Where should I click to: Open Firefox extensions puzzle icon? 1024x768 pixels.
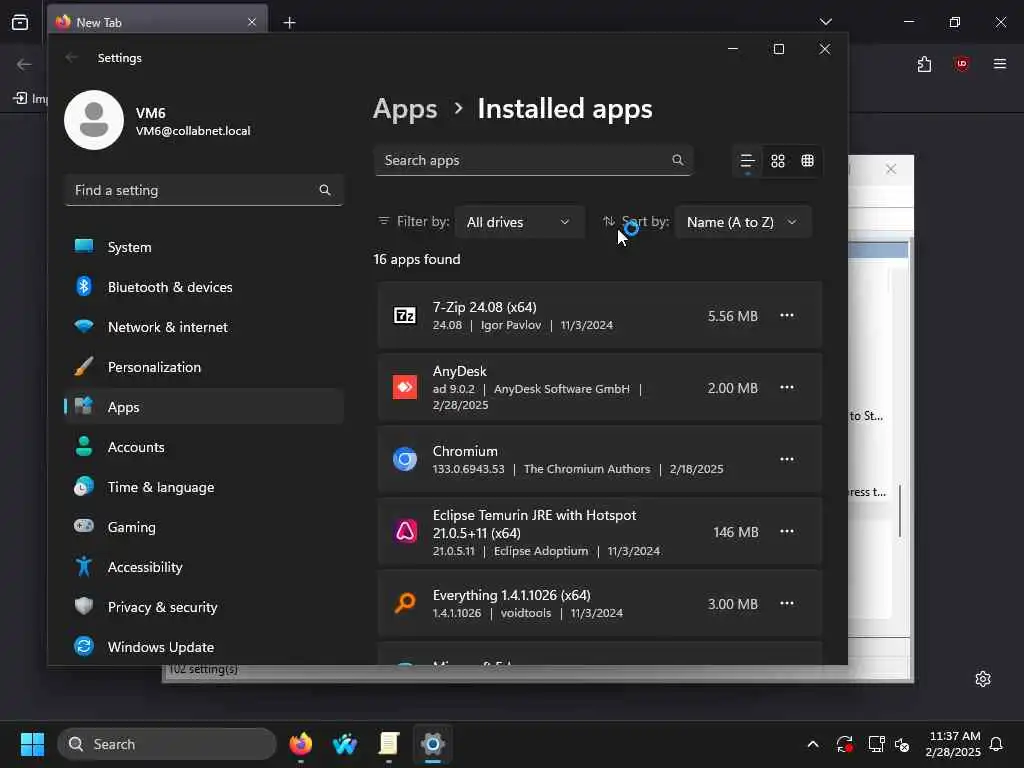[x=924, y=64]
